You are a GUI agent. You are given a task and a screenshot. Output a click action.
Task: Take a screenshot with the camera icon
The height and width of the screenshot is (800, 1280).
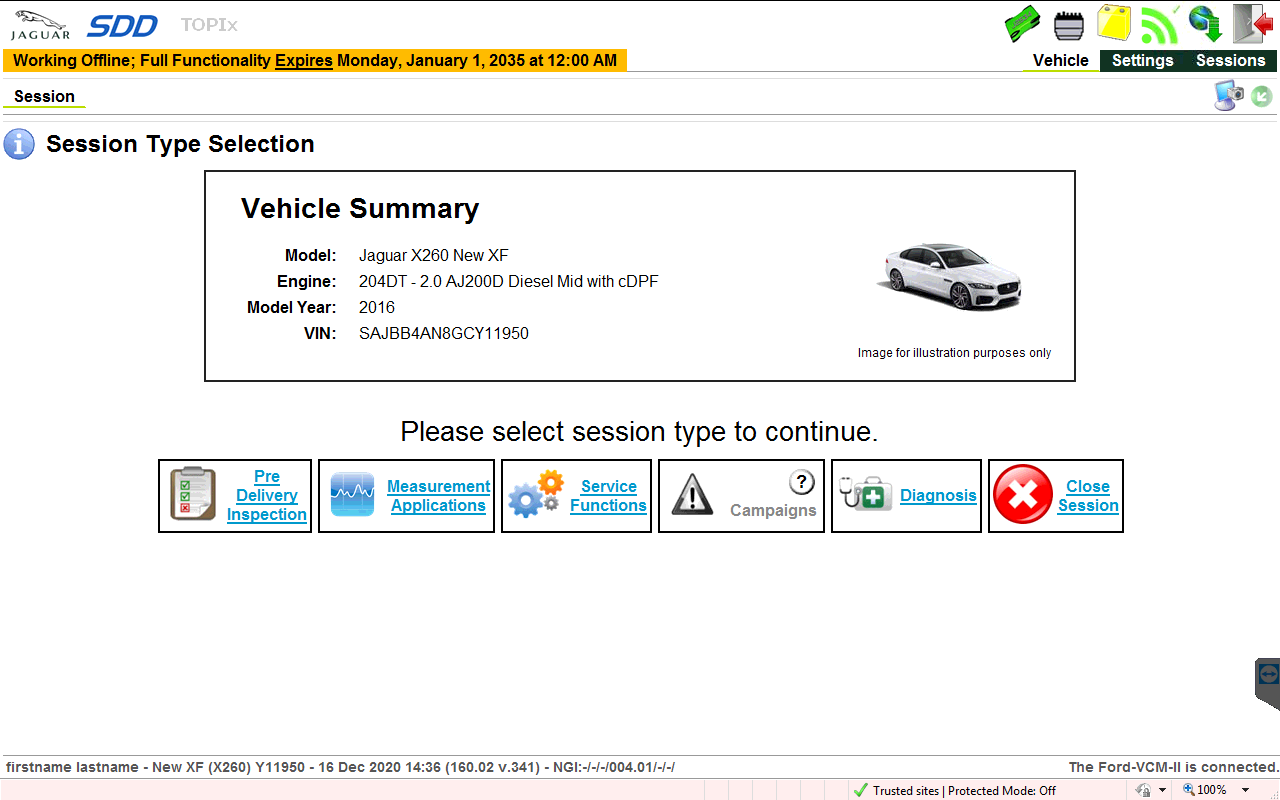1229,96
